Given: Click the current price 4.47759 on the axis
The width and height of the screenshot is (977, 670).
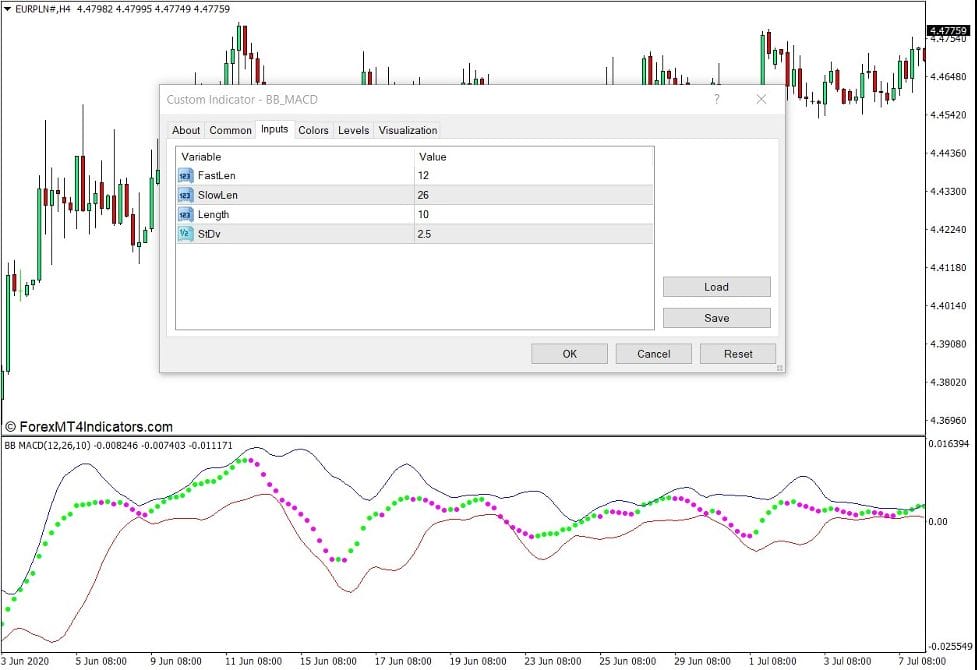Looking at the screenshot, I should click(x=947, y=31).
